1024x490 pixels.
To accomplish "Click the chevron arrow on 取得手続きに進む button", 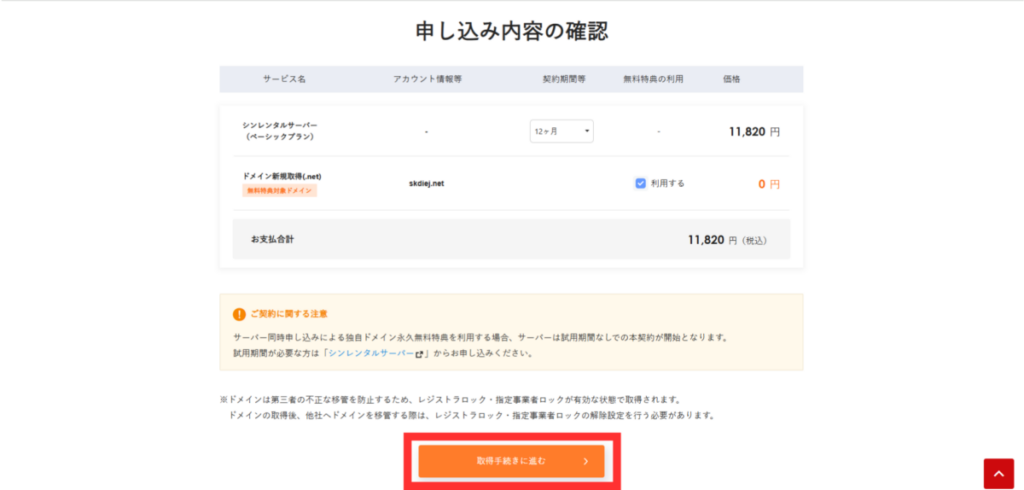I will pyautogui.click(x=586, y=461).
